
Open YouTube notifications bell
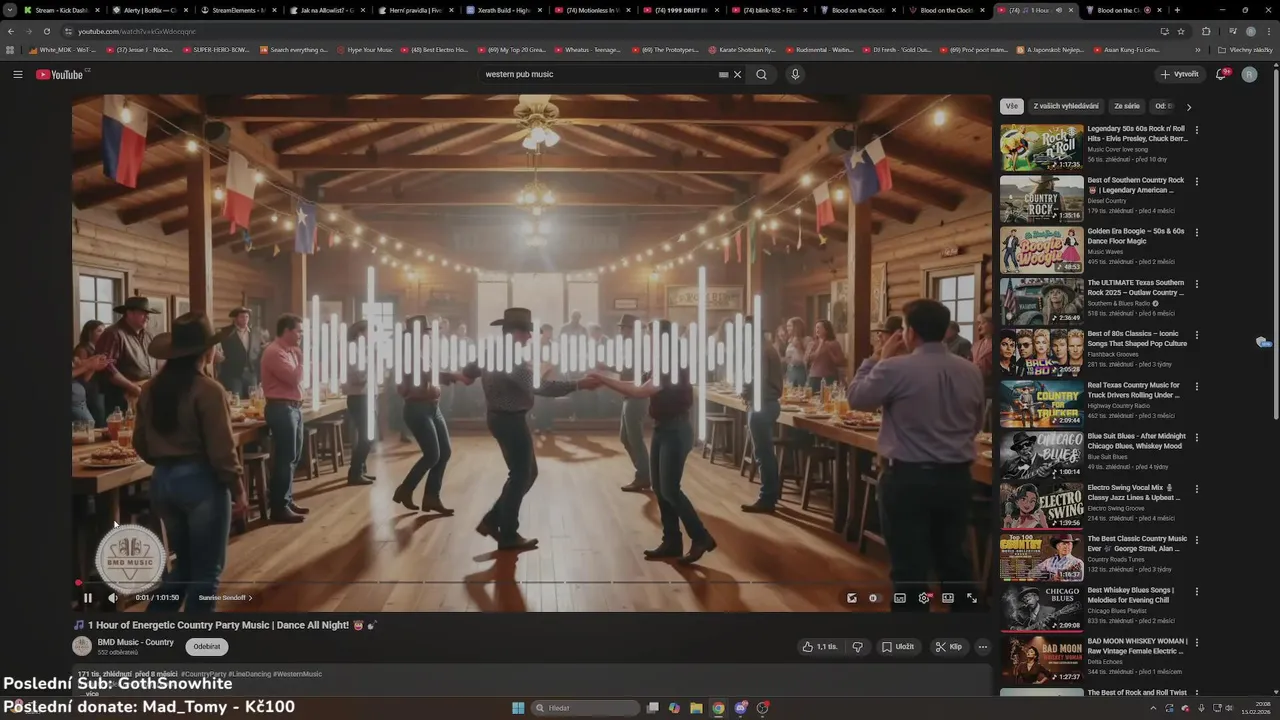pyautogui.click(x=1221, y=74)
